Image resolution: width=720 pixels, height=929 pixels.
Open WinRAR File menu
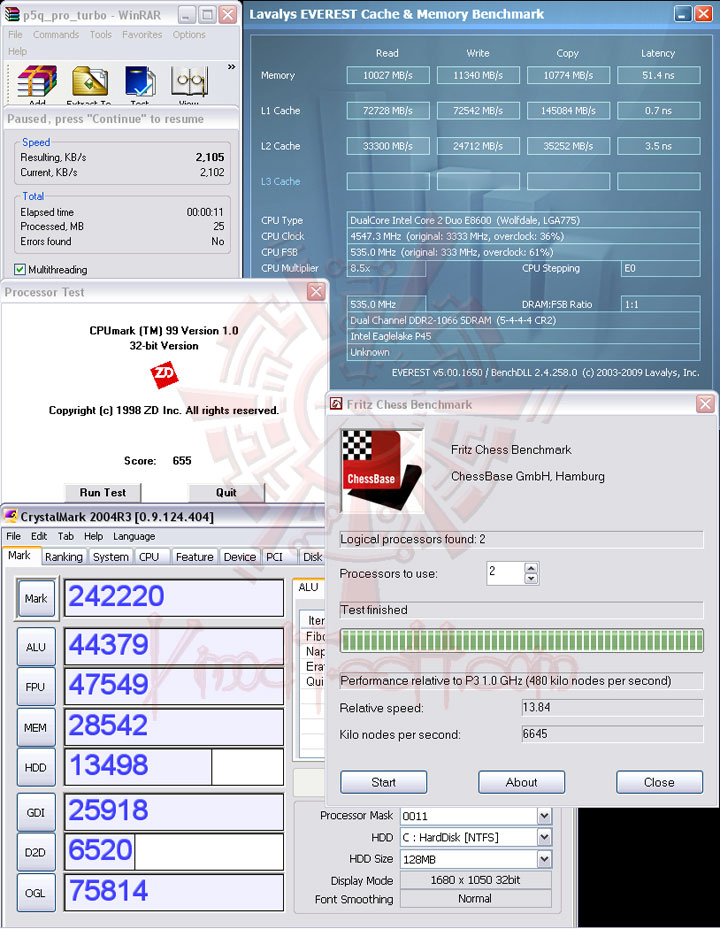(x=15, y=34)
